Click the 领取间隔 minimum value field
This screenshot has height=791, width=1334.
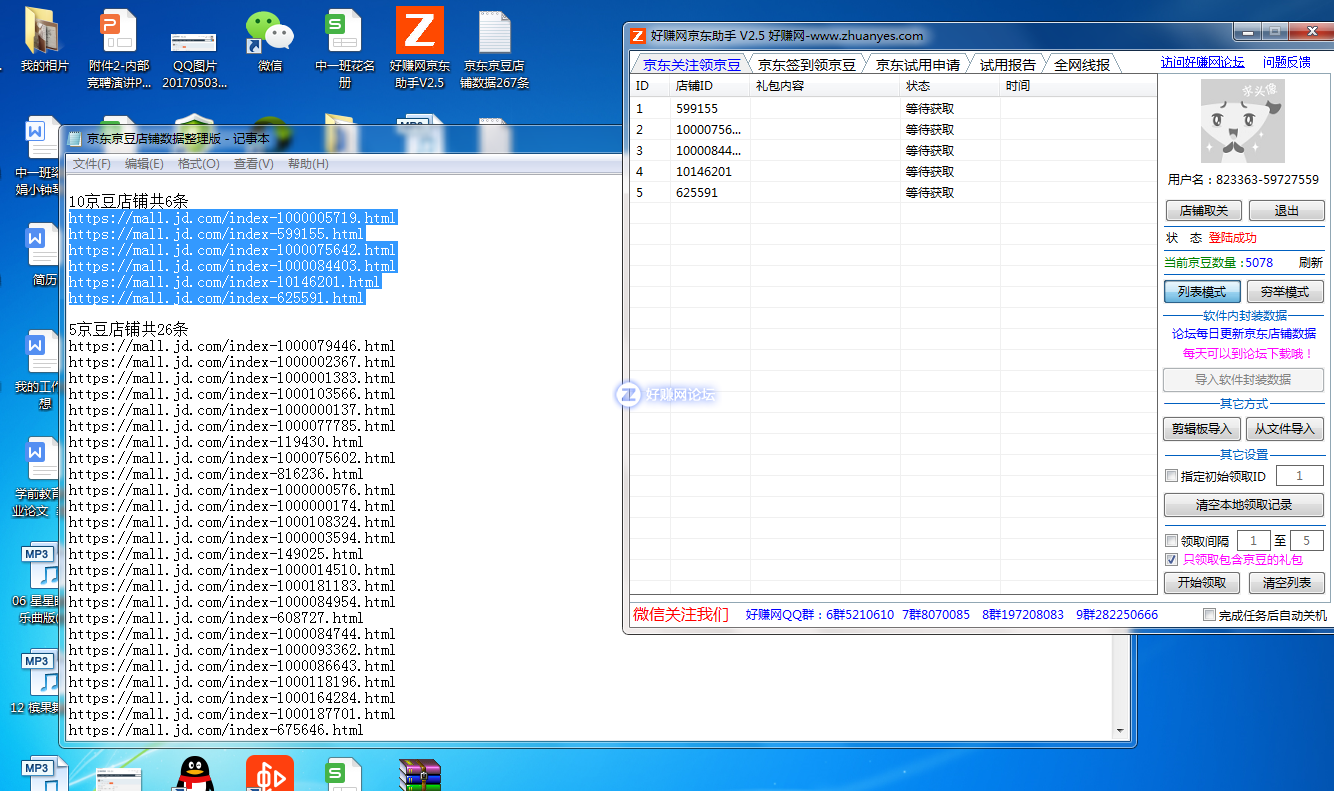click(1253, 541)
